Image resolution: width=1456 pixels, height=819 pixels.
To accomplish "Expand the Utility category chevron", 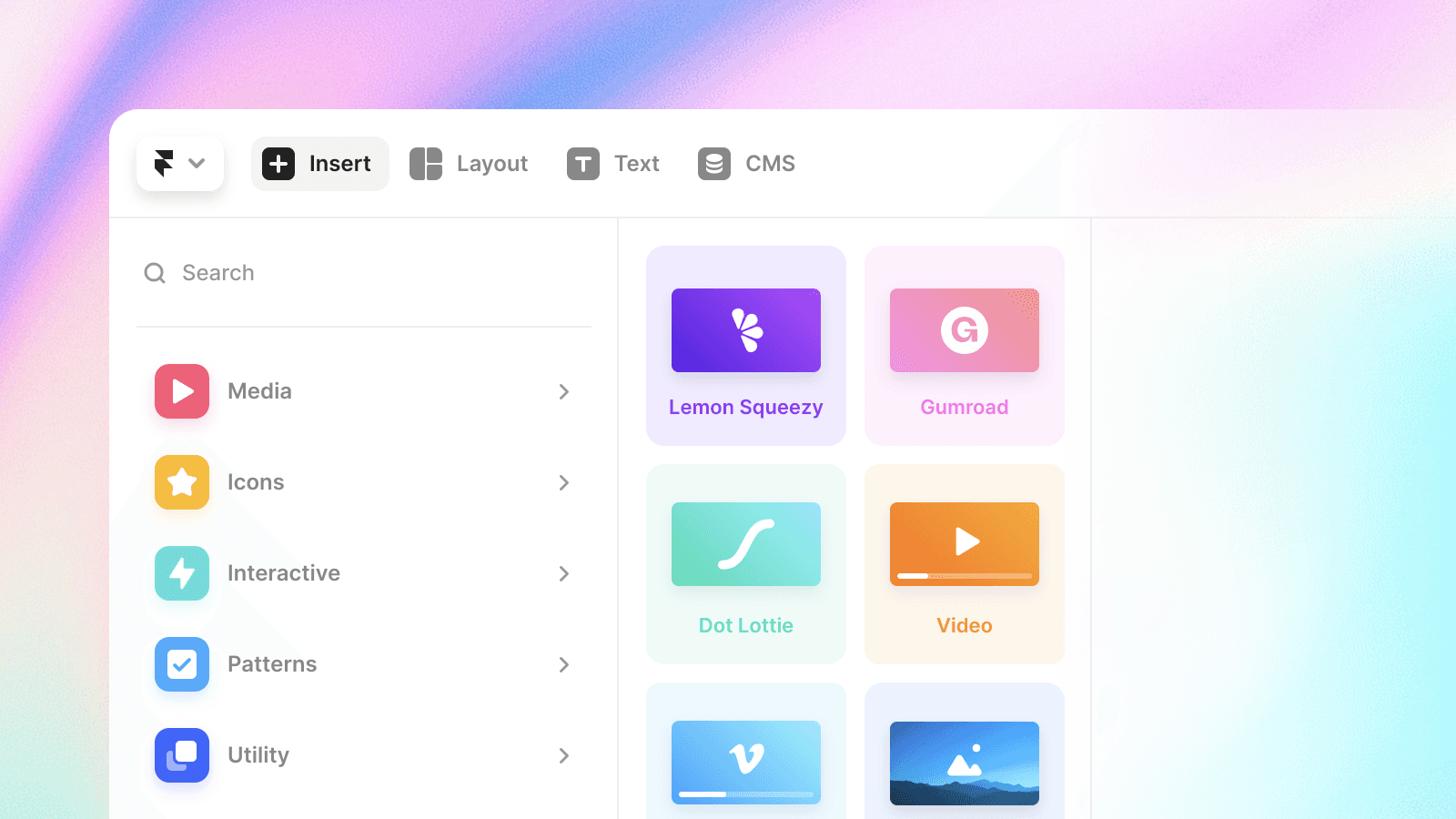I will 564,755.
